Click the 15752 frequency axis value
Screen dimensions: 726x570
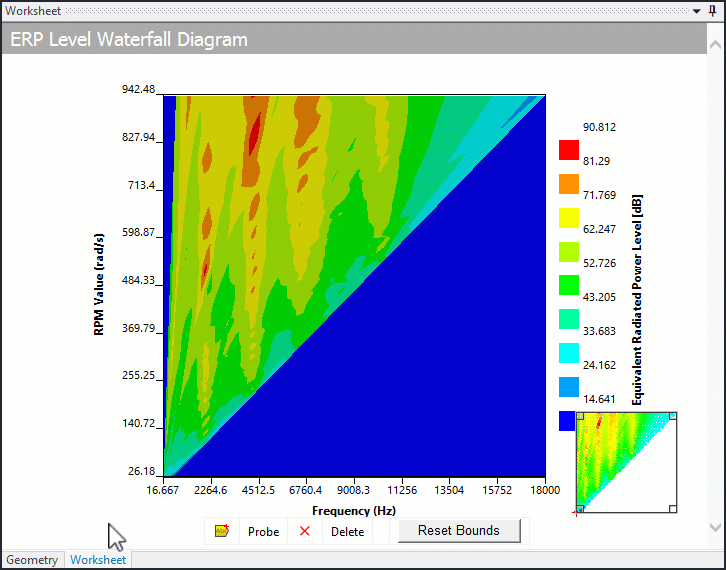coord(497,490)
